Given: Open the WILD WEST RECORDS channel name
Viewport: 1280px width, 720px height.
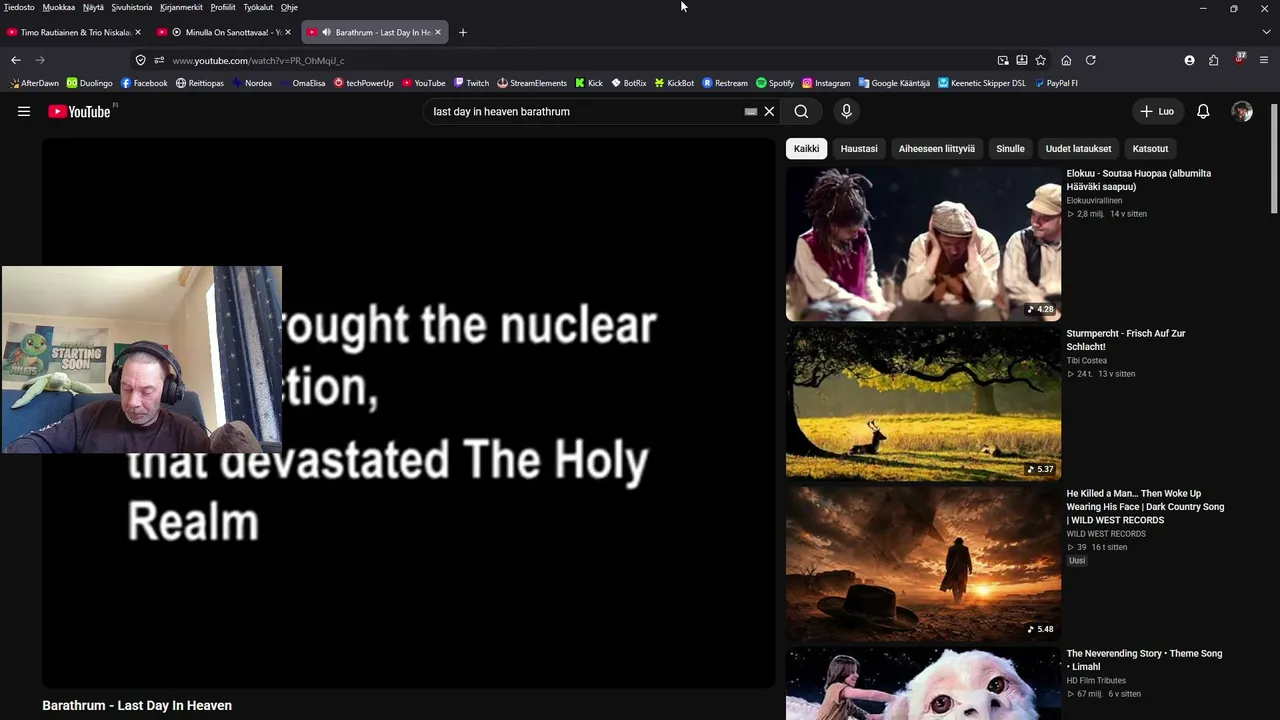Looking at the screenshot, I should 1106,534.
